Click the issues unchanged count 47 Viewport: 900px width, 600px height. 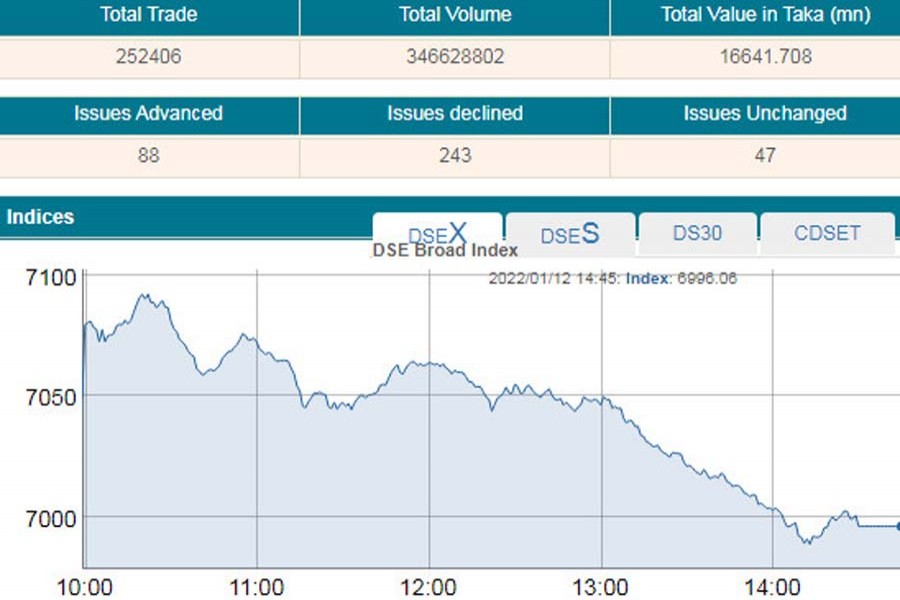[765, 156]
